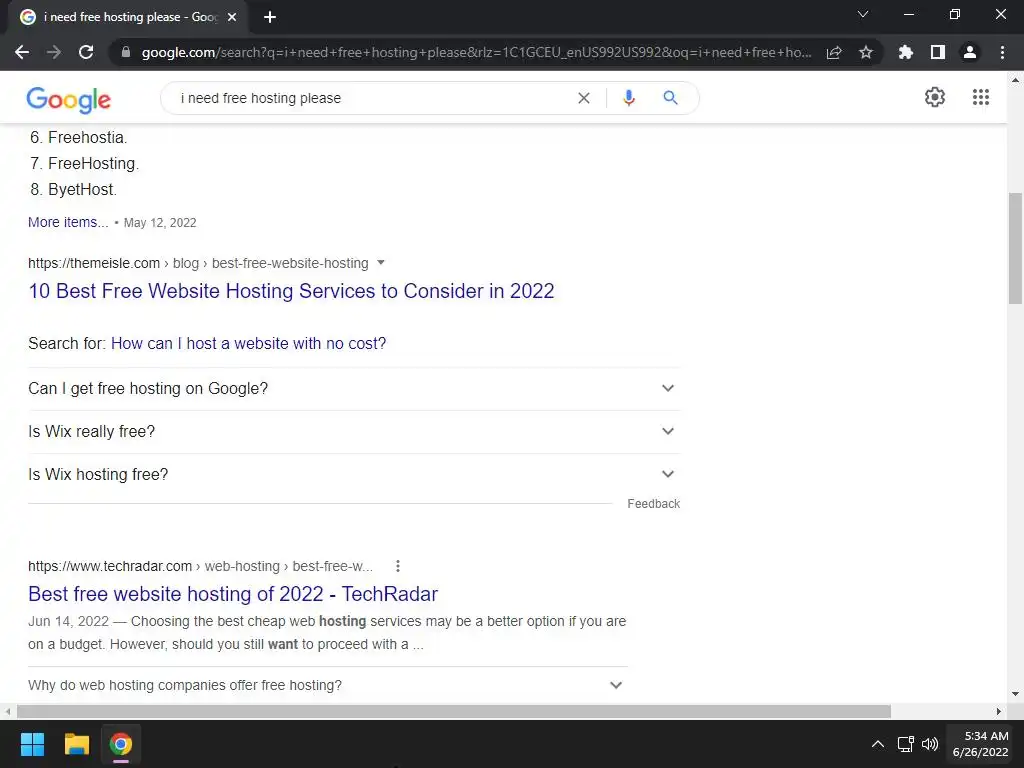Click the vertical scrollbar thumb
The image size is (1024, 768).
click(x=1015, y=248)
